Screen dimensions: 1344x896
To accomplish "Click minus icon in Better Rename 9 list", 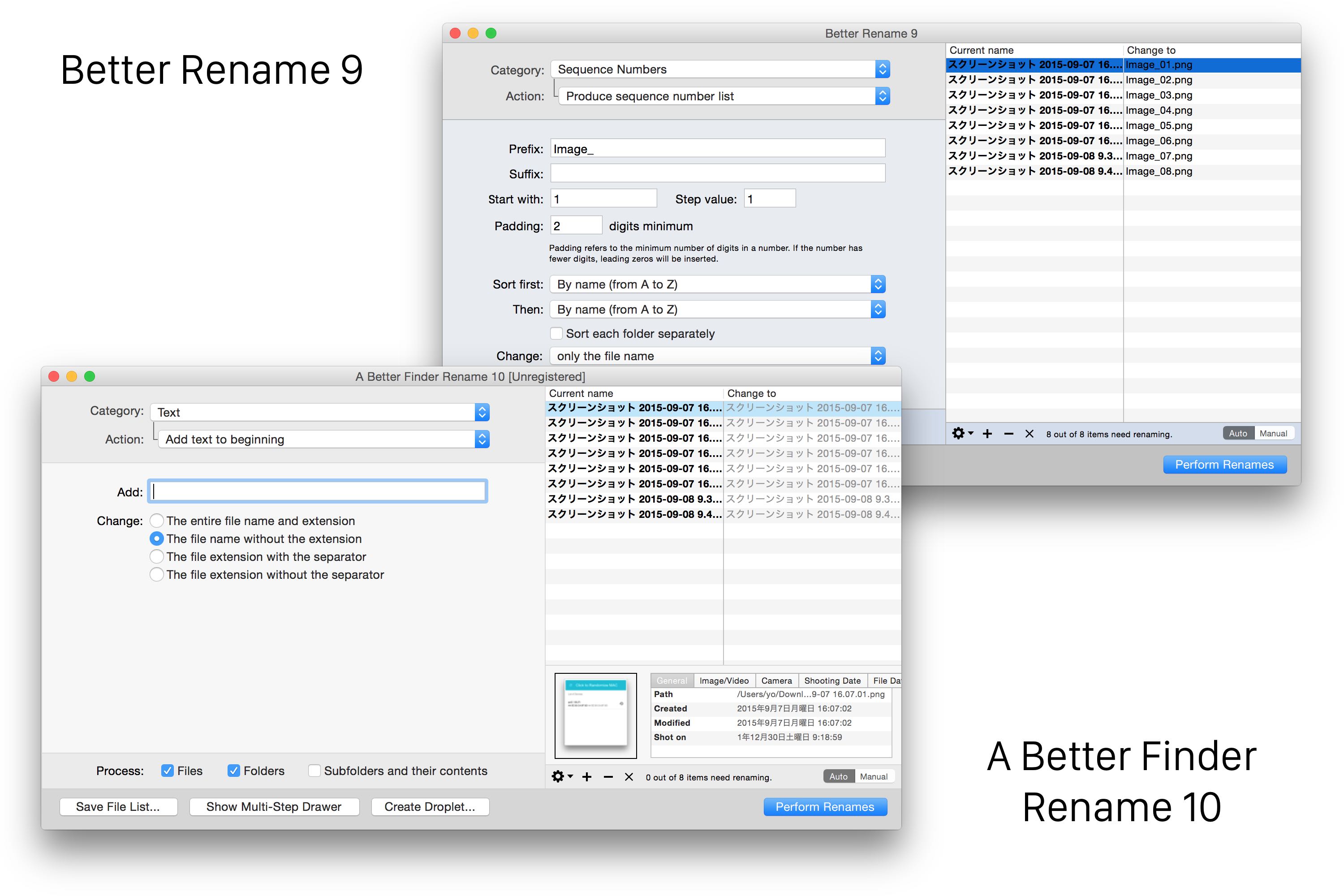I will pyautogui.click(x=1008, y=434).
